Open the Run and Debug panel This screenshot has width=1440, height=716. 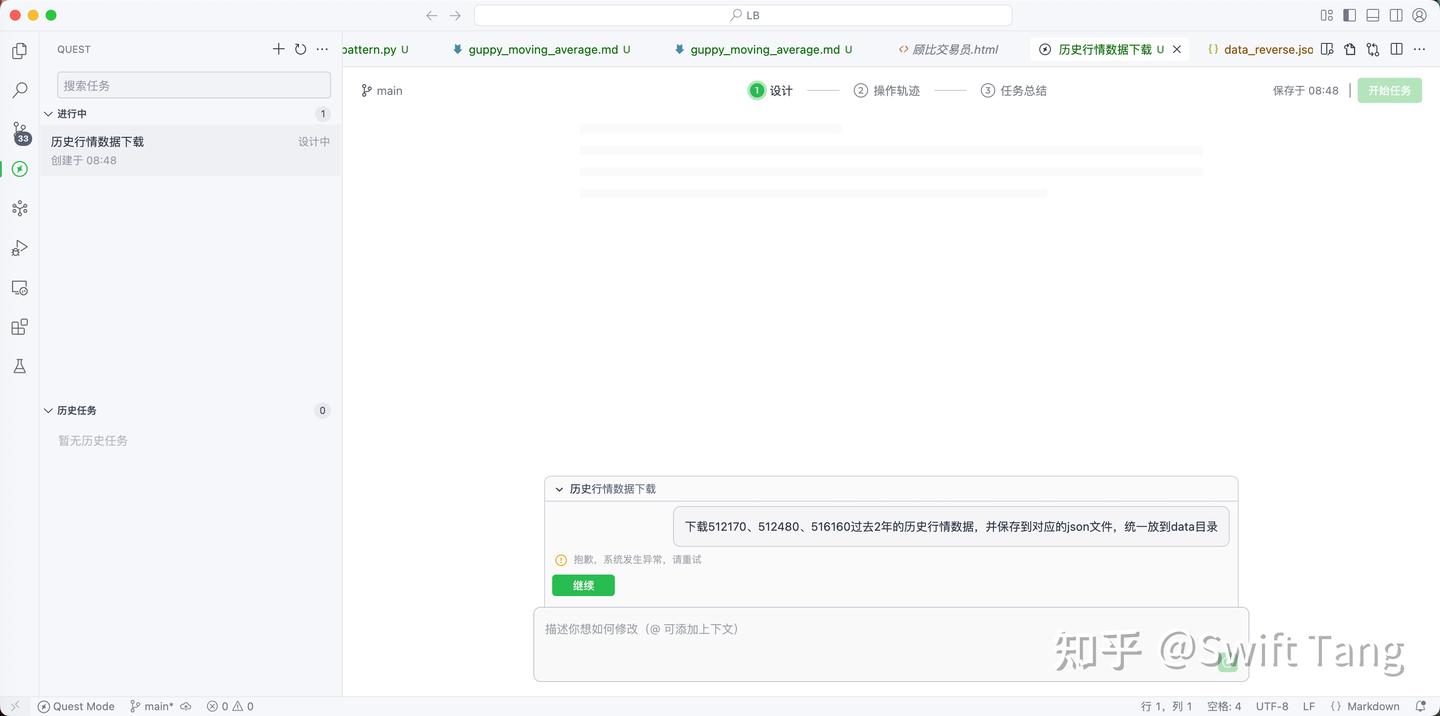pyautogui.click(x=19, y=247)
